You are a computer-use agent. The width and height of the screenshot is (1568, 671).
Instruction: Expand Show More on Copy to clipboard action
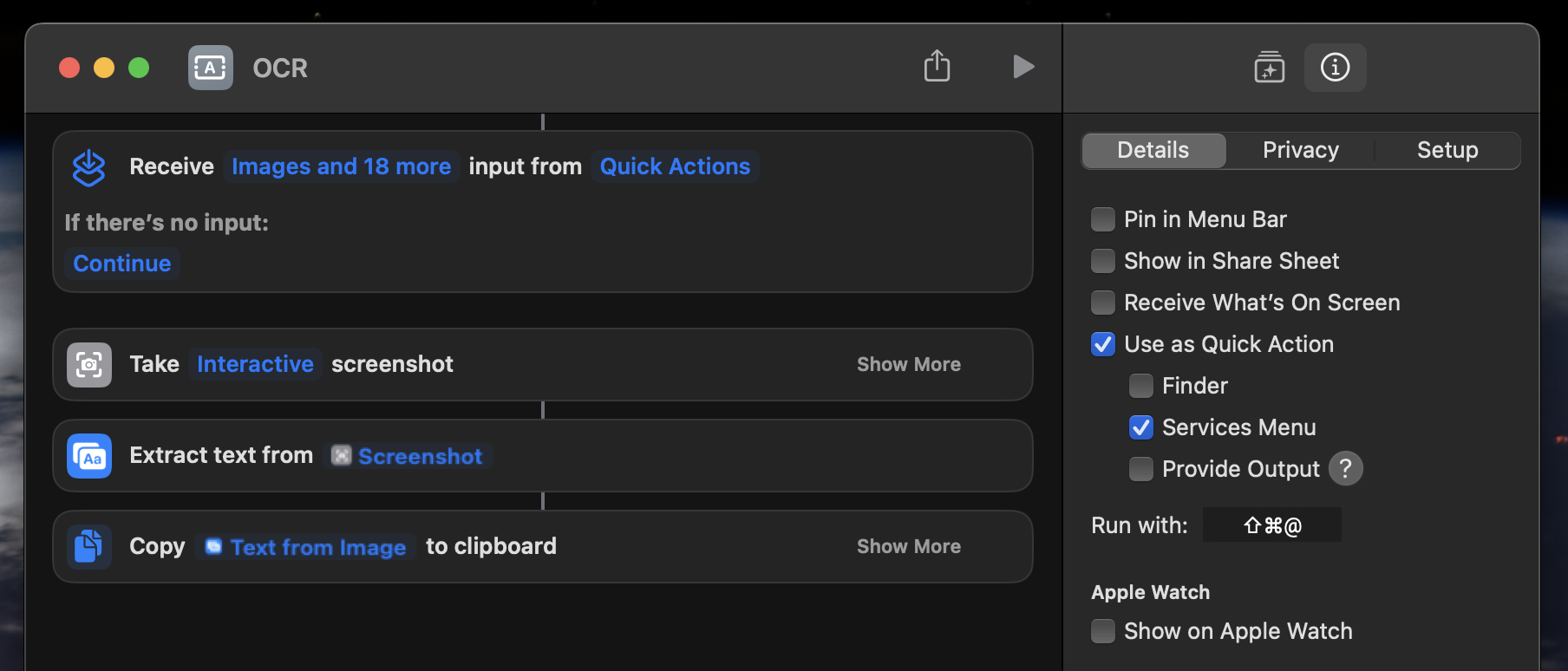(x=909, y=546)
